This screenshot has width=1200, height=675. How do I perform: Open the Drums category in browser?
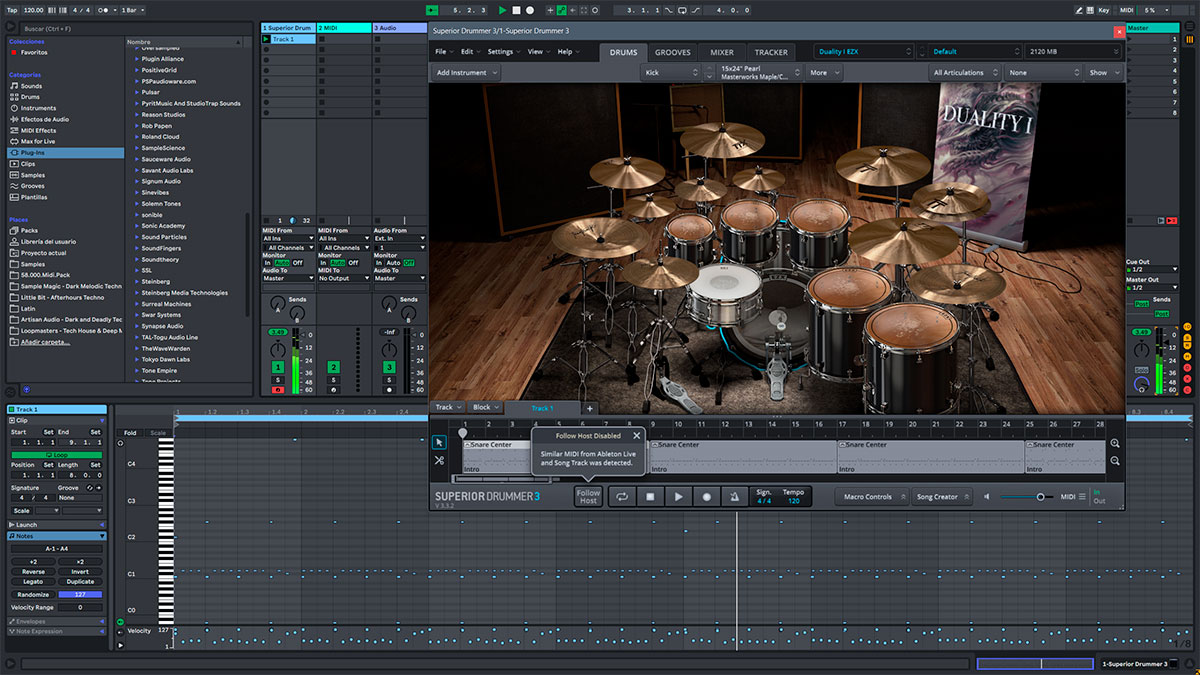coord(31,97)
